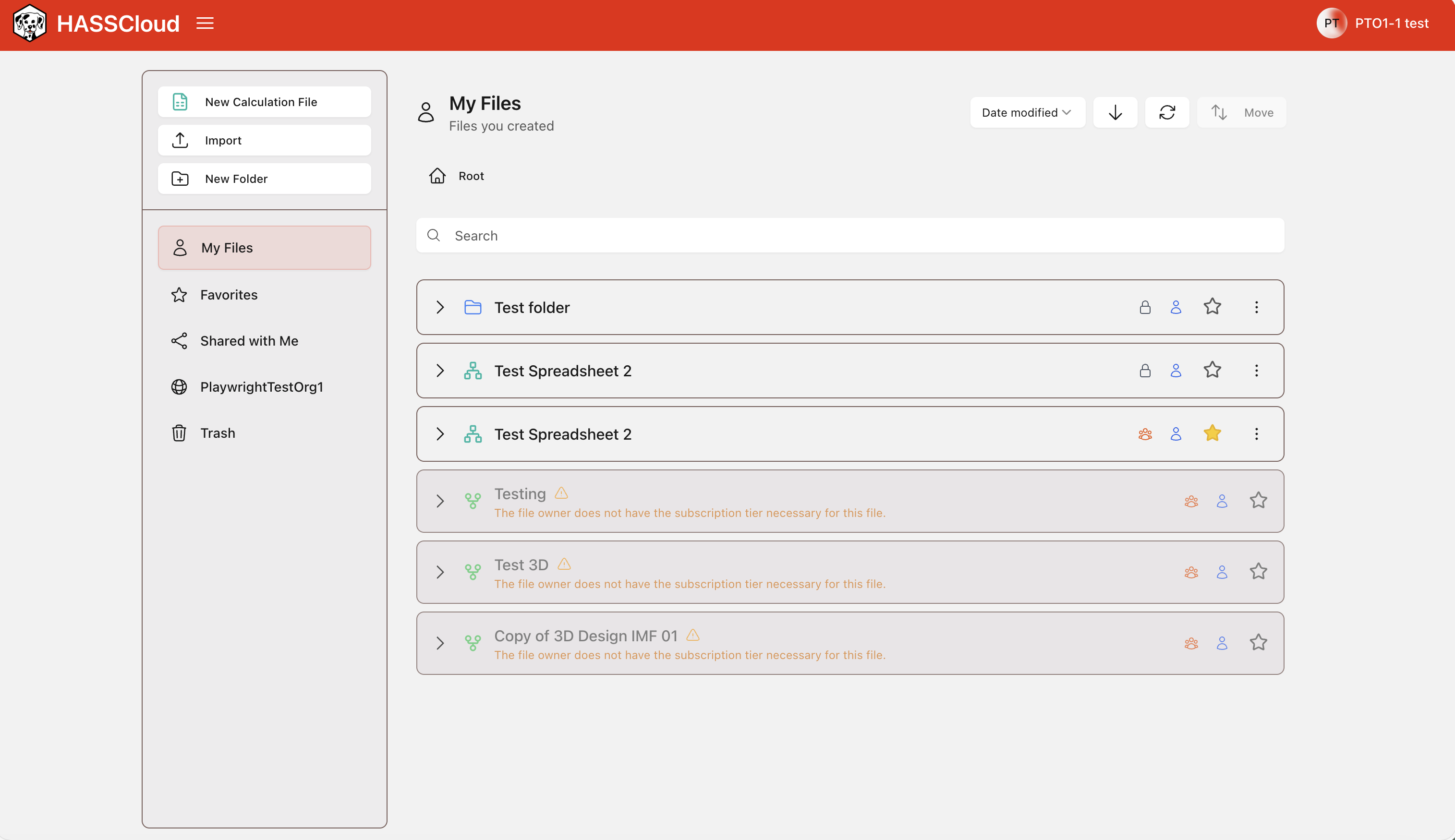Click the Root breadcrumb label
The height and width of the screenshot is (840, 1455).
pyautogui.click(x=471, y=176)
